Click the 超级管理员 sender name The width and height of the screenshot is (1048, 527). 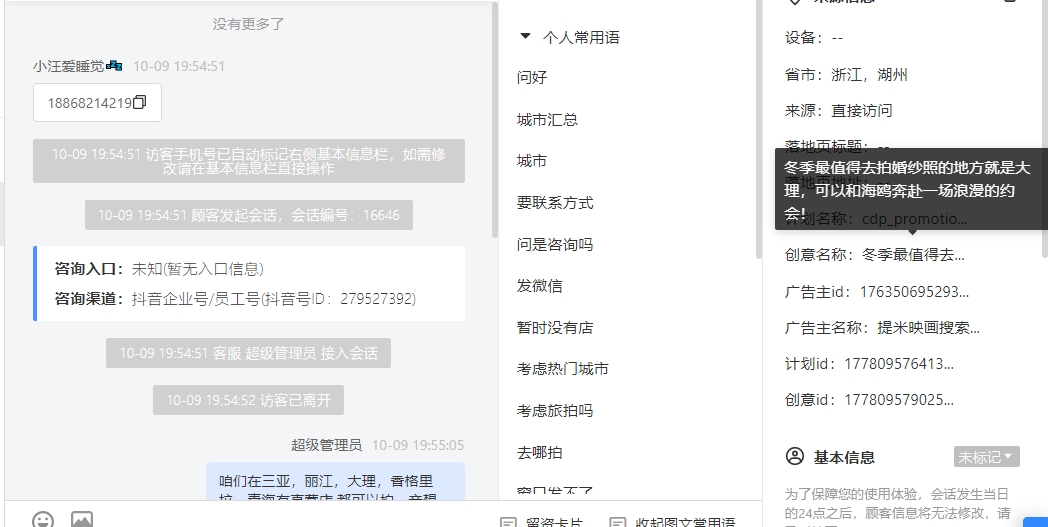tap(326, 445)
